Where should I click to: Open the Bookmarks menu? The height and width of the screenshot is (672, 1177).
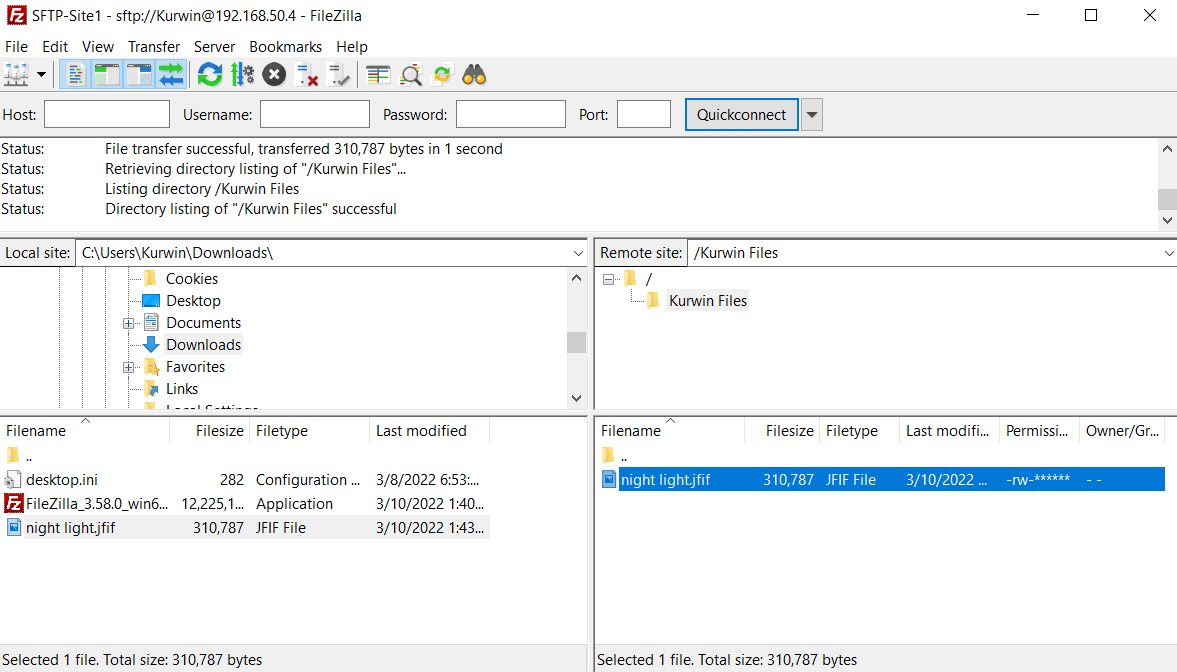285,46
